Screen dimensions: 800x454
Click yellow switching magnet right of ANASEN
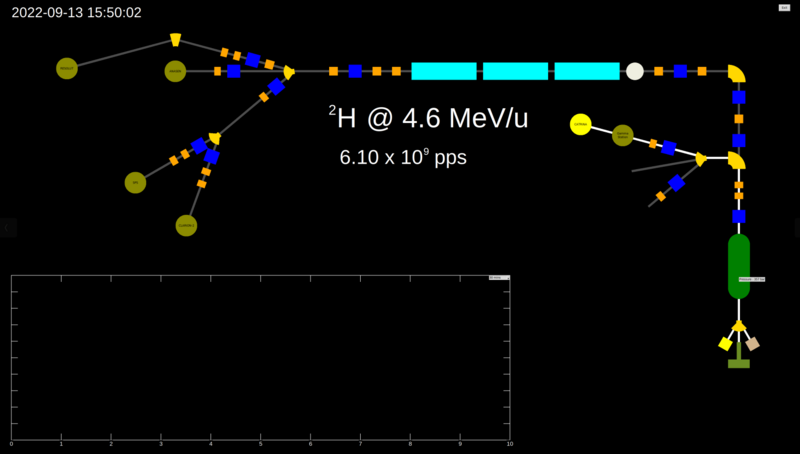(289, 72)
